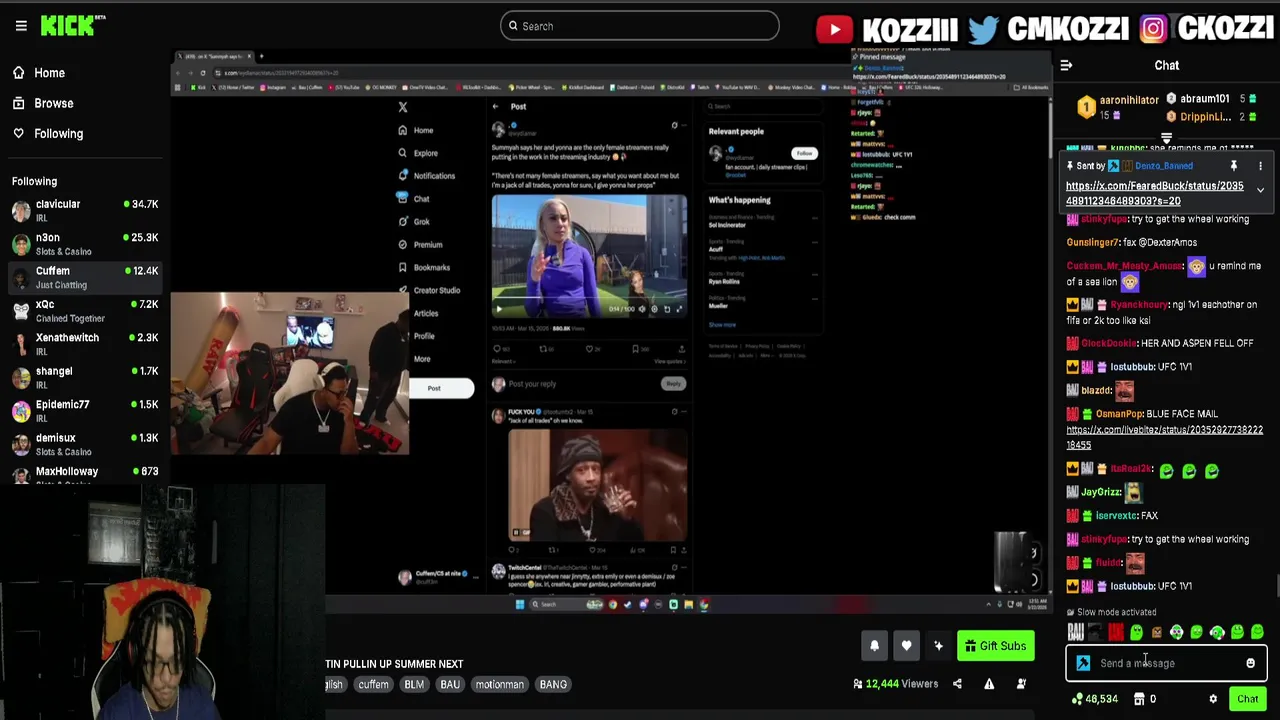This screenshot has height=720, width=1280.
Task: Click xQc's avatar icon
Action: (21, 310)
